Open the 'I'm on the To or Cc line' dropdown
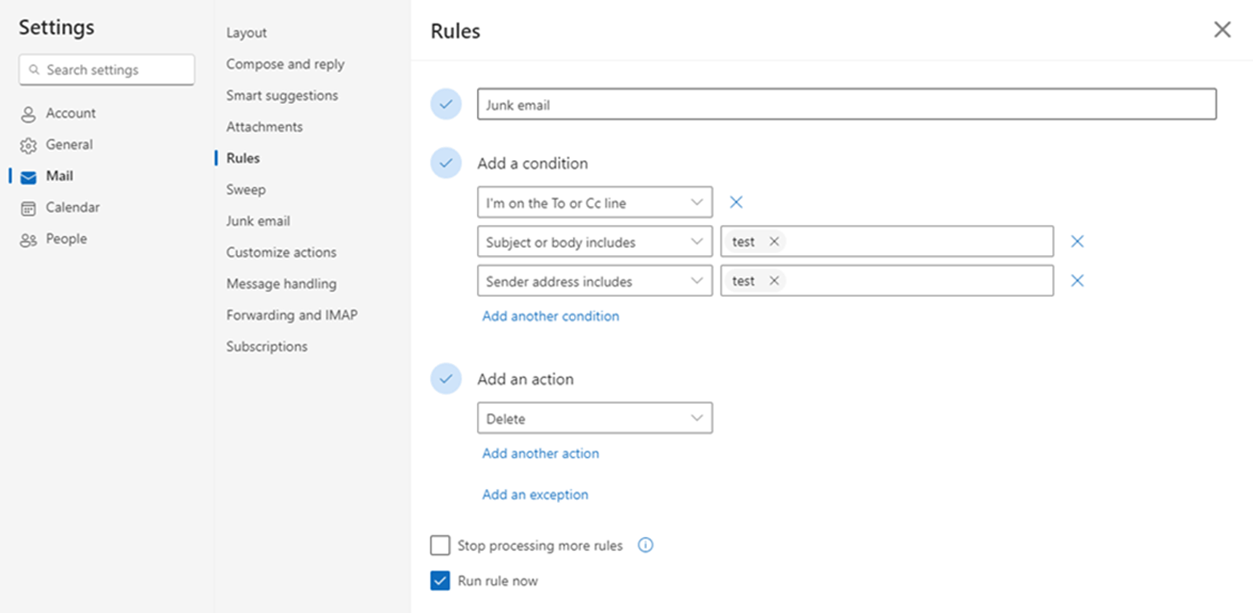 coord(595,202)
